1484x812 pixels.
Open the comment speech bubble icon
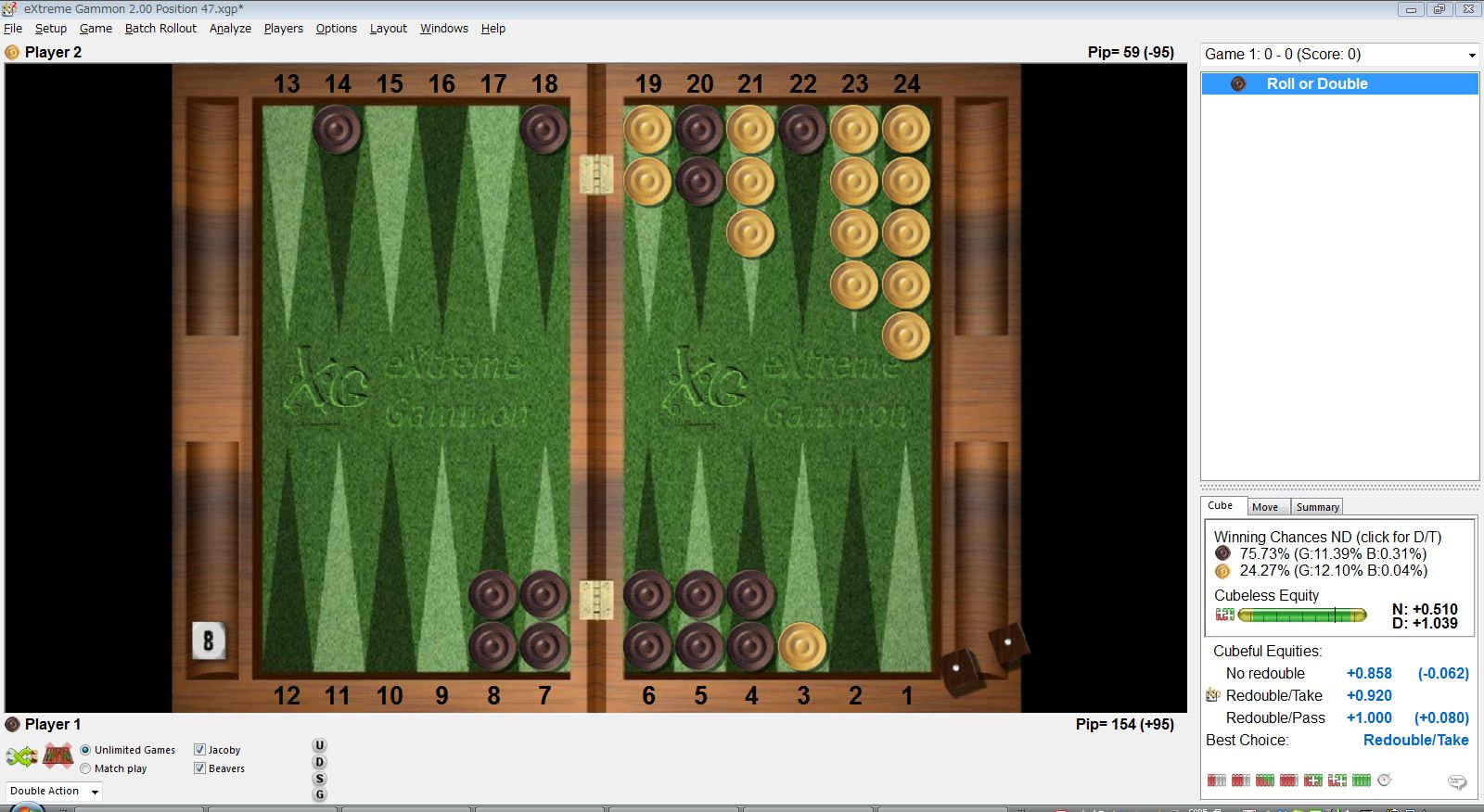point(1457,782)
